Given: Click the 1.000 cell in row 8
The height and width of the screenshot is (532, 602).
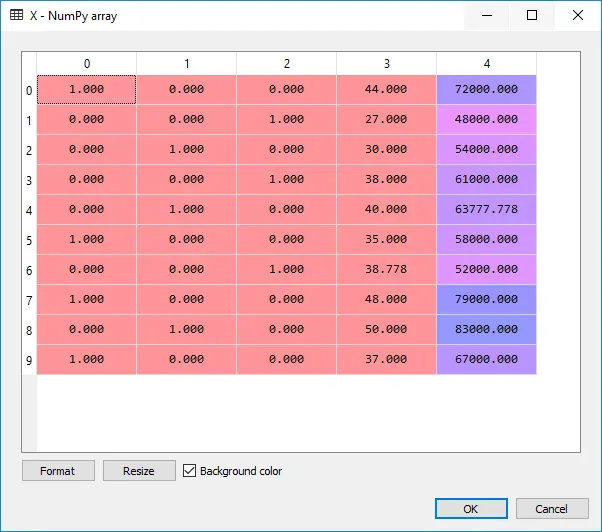Looking at the screenshot, I should tap(187, 329).
